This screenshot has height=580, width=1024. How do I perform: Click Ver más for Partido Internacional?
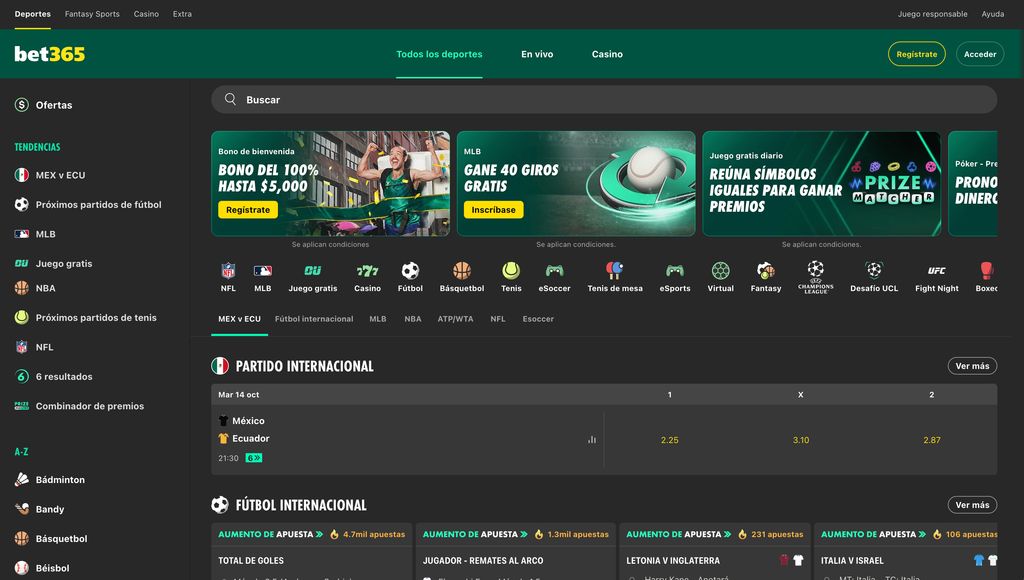point(972,366)
